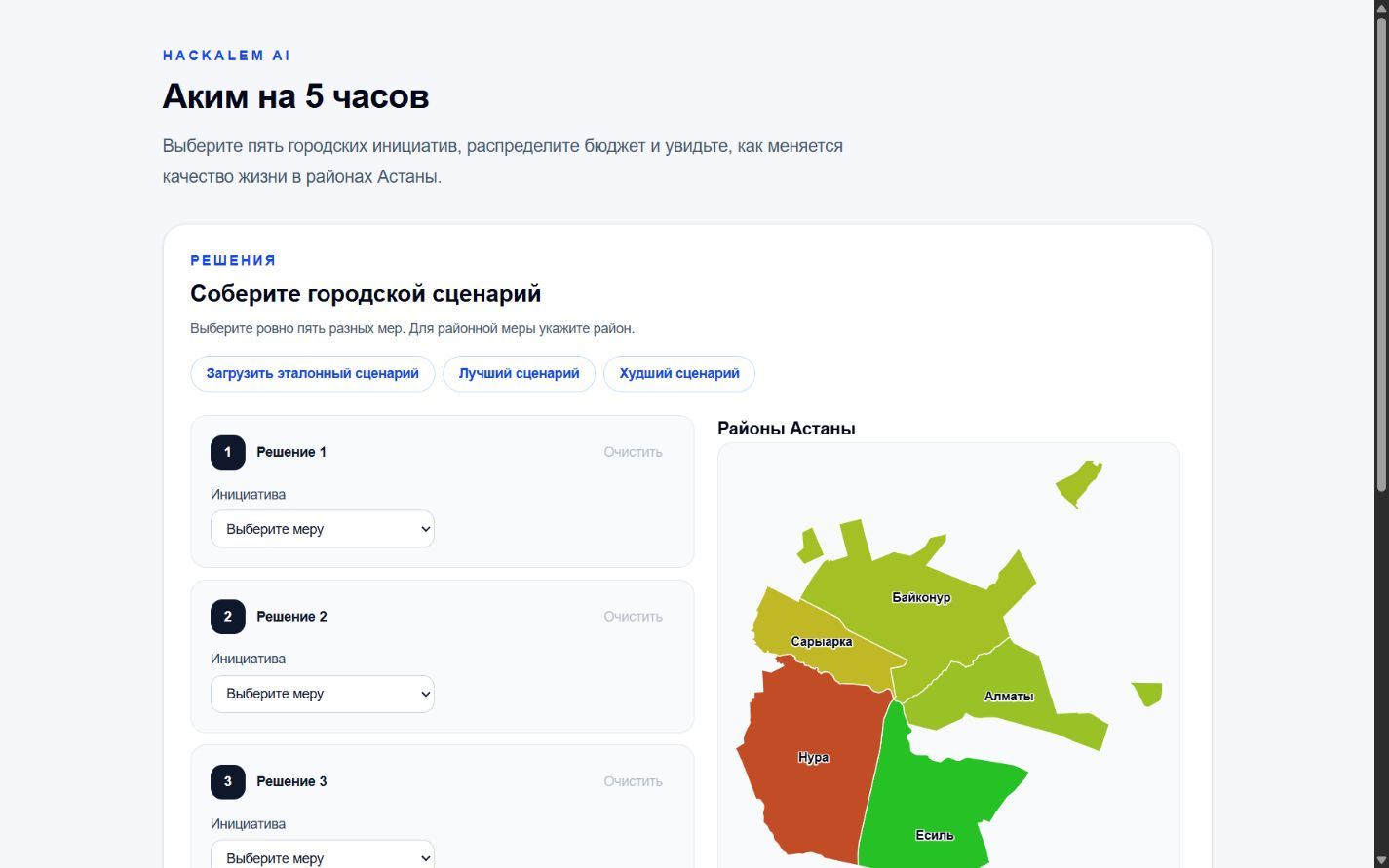Click the 'Решение 1' card title
This screenshot has height=868, width=1389.
coord(291,452)
